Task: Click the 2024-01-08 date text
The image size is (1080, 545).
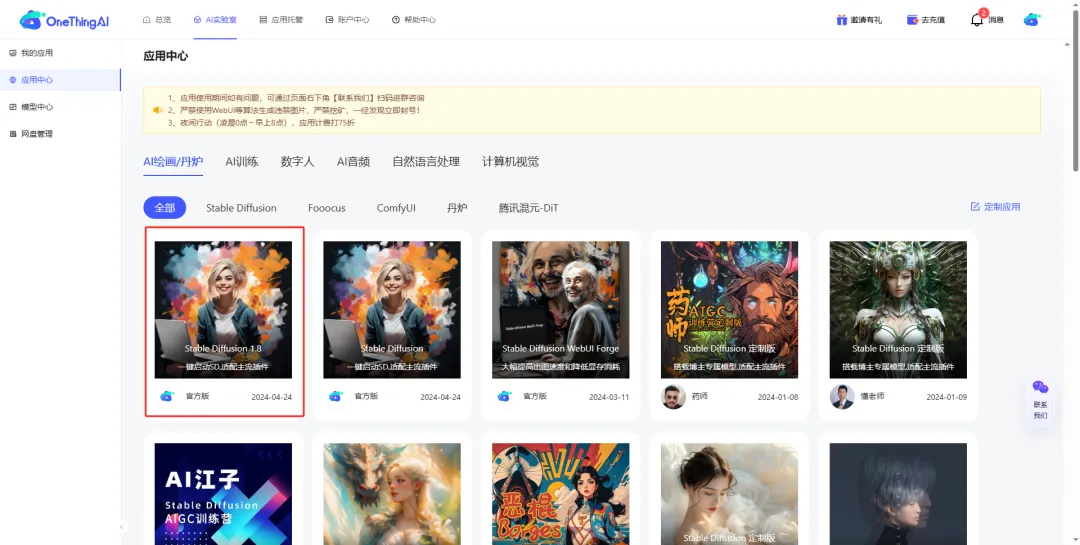Action: (778, 398)
